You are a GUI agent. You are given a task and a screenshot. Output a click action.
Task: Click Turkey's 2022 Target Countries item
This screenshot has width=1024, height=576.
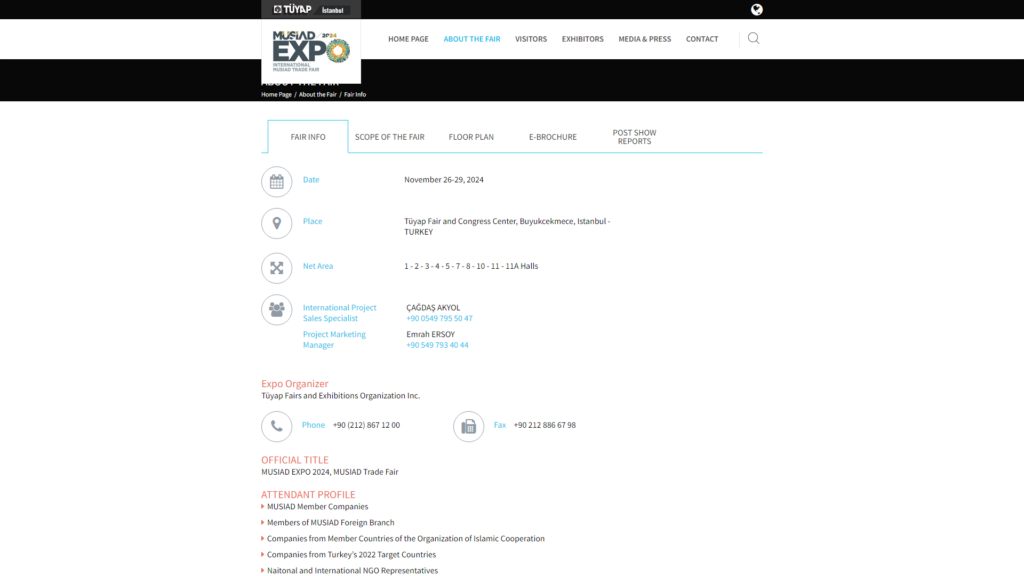(351, 555)
